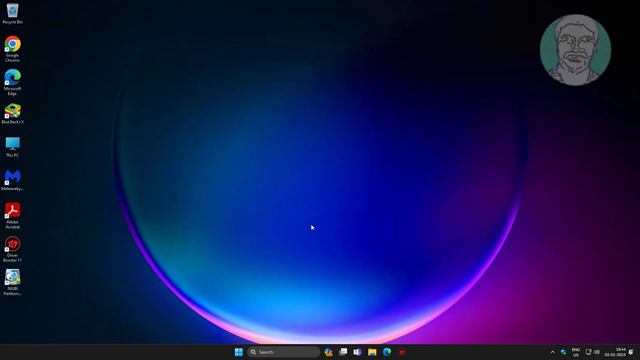
Task: Launch Edge from the taskbar
Action: coord(387,352)
